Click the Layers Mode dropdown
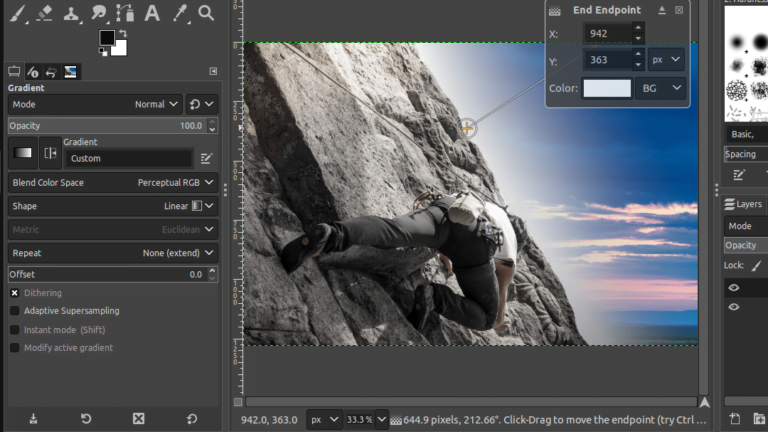 pyautogui.click(x=746, y=226)
